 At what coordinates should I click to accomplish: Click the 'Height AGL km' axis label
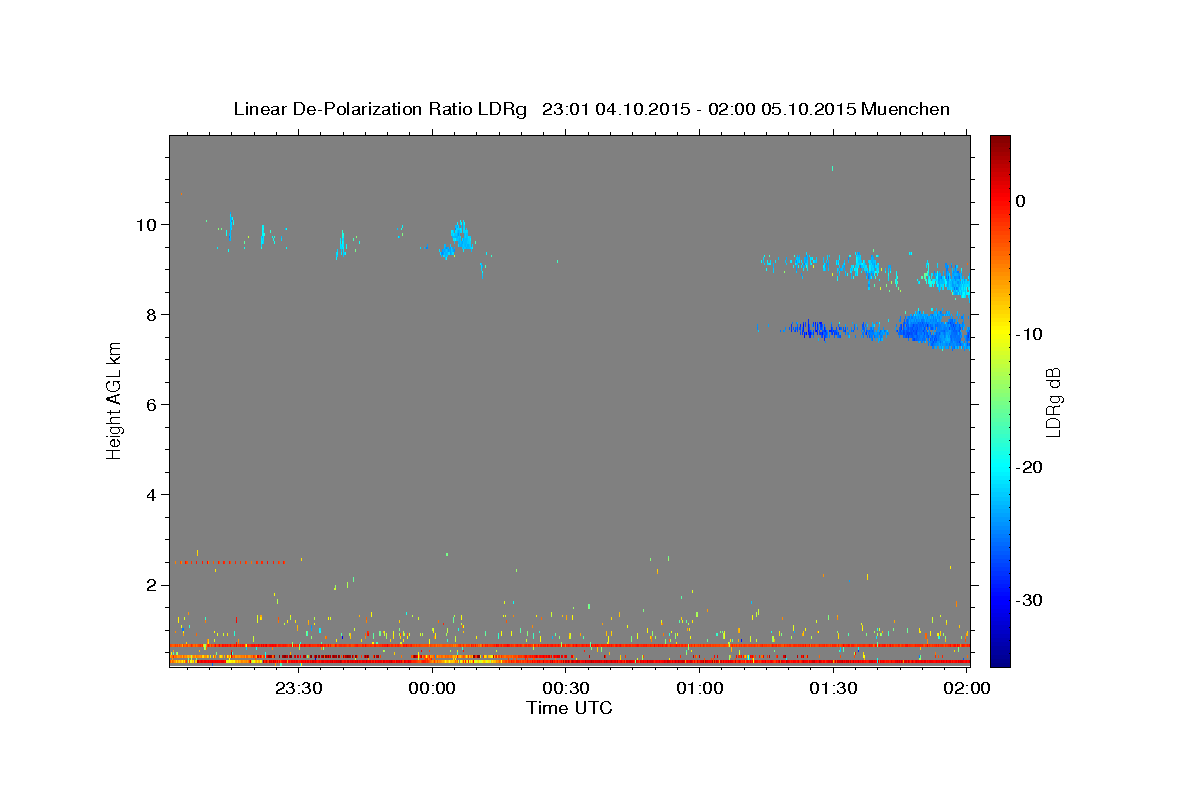115,400
